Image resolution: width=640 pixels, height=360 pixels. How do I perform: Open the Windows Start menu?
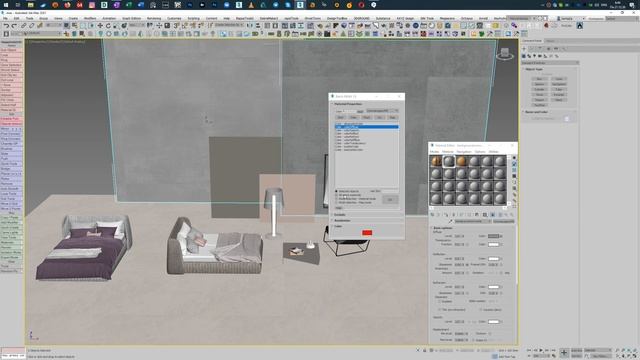pyautogui.click(x=6, y=5)
